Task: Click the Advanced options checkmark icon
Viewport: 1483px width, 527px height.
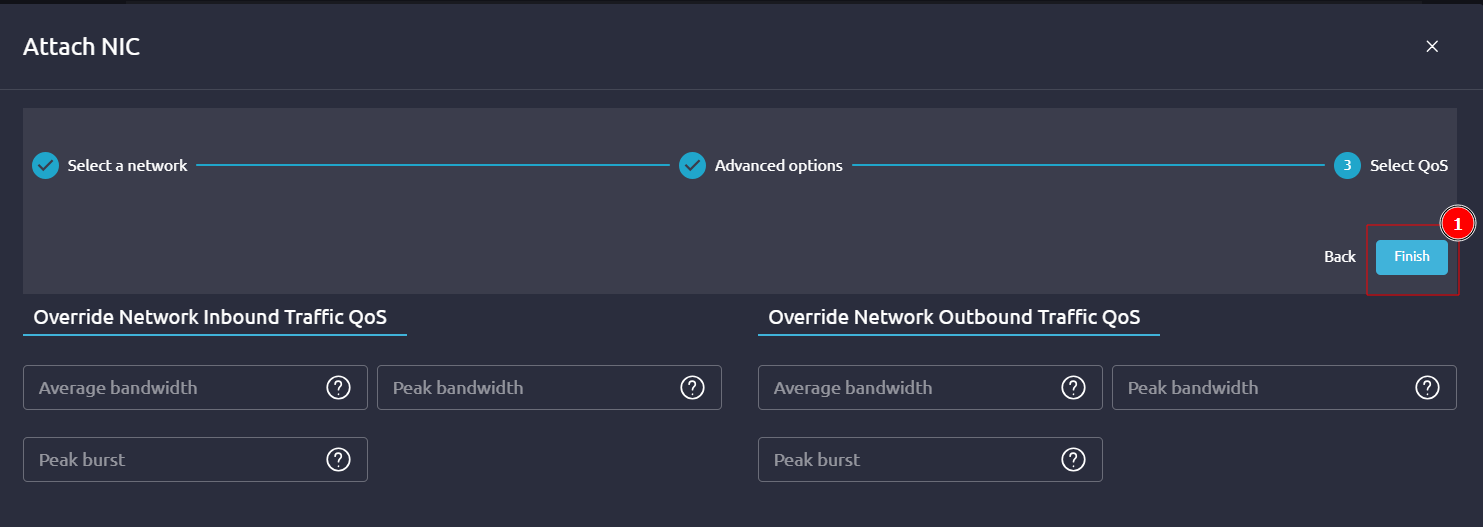Action: pyautogui.click(x=692, y=166)
